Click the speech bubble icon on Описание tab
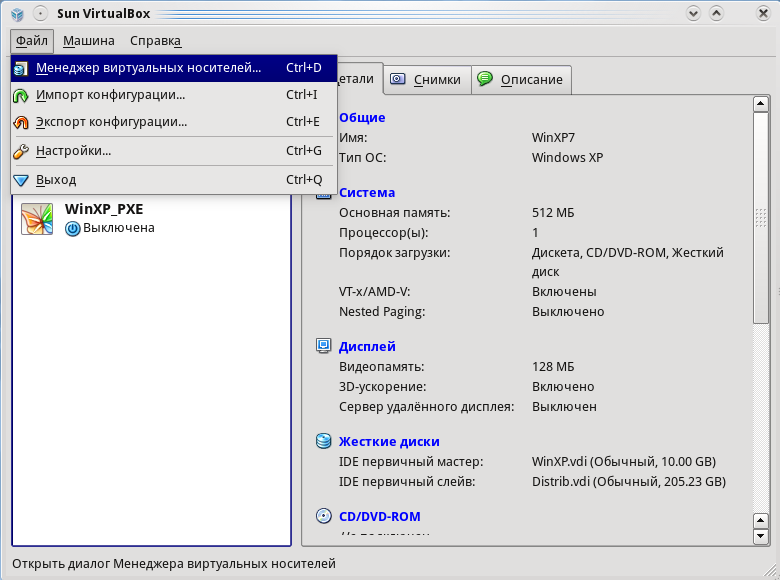The image size is (780, 580). (x=485, y=79)
